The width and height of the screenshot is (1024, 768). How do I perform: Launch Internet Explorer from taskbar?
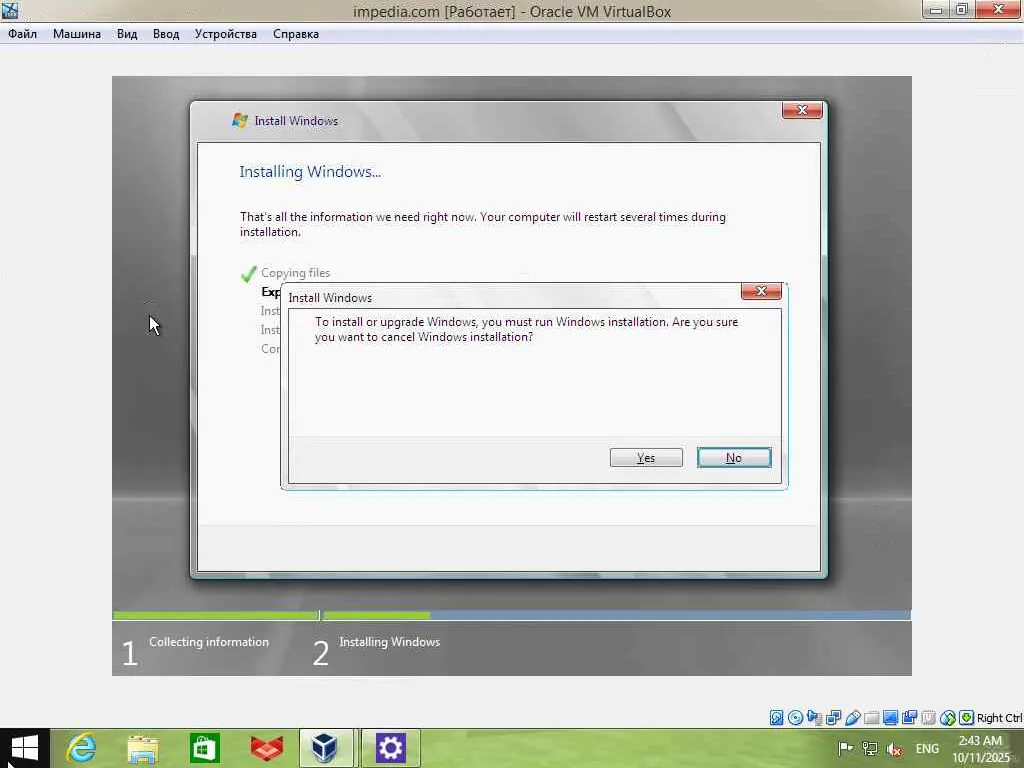pyautogui.click(x=81, y=748)
